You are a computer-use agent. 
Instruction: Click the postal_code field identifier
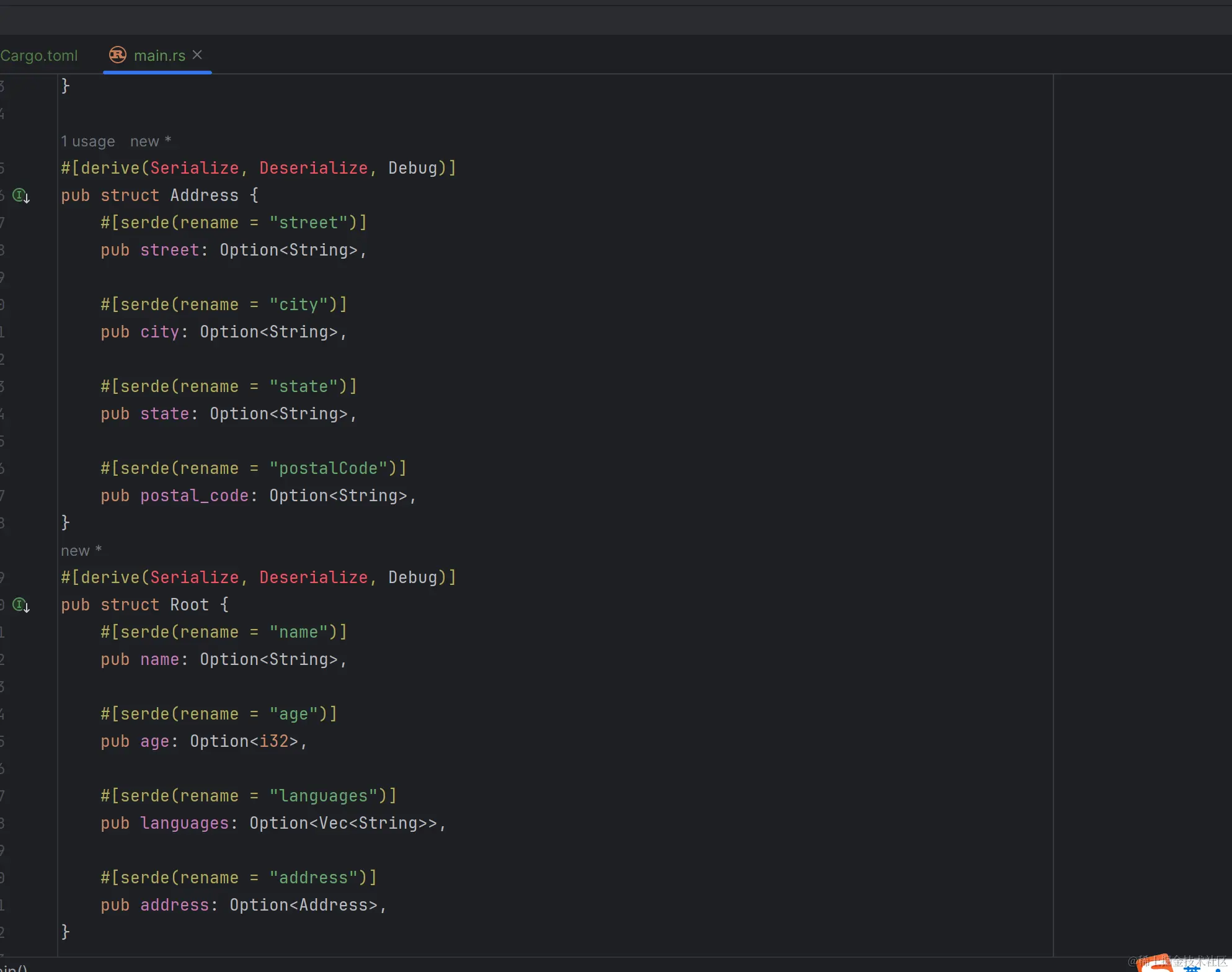[x=195, y=496]
